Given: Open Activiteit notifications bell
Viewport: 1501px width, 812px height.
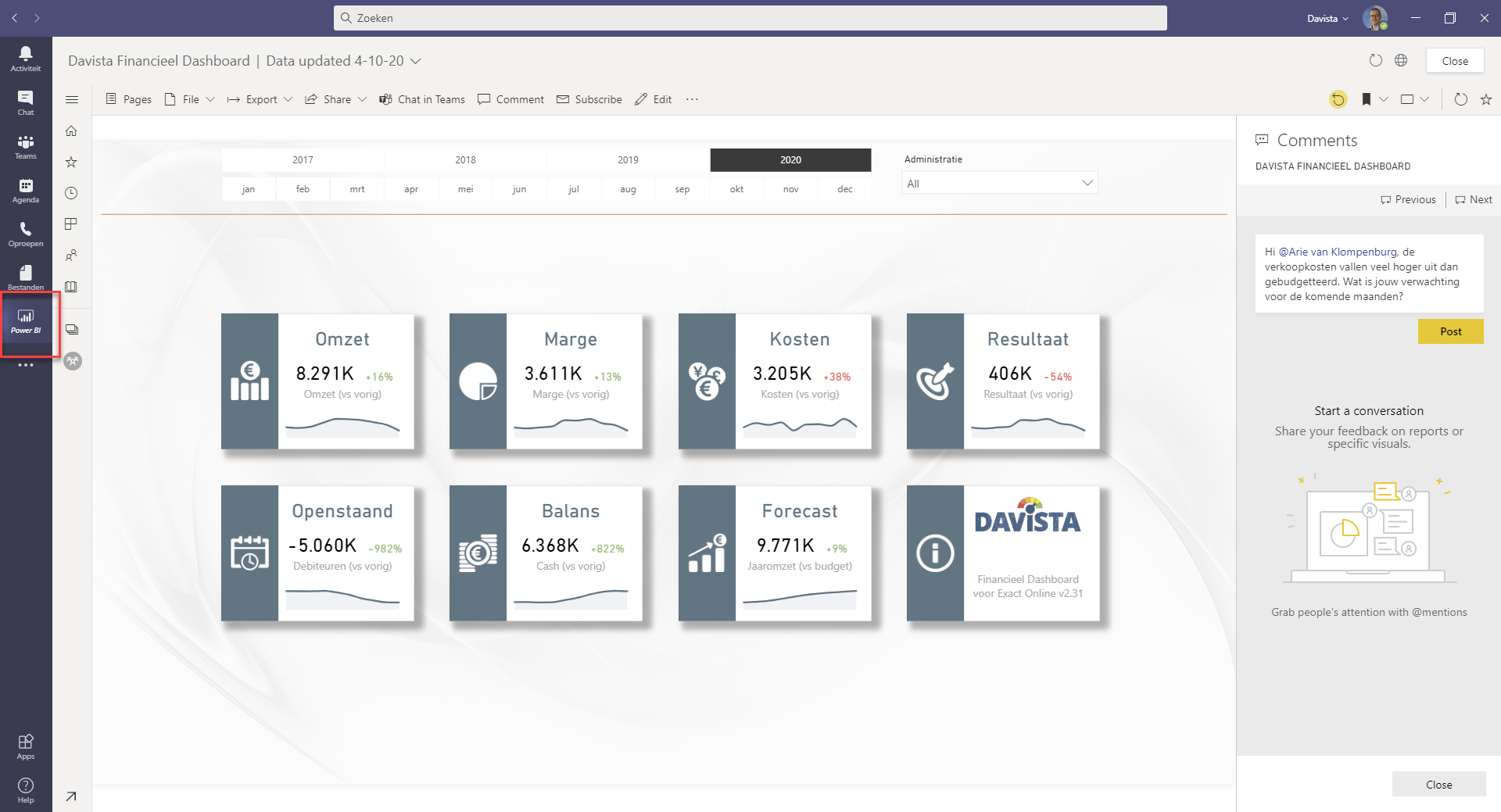Looking at the screenshot, I should pyautogui.click(x=26, y=58).
